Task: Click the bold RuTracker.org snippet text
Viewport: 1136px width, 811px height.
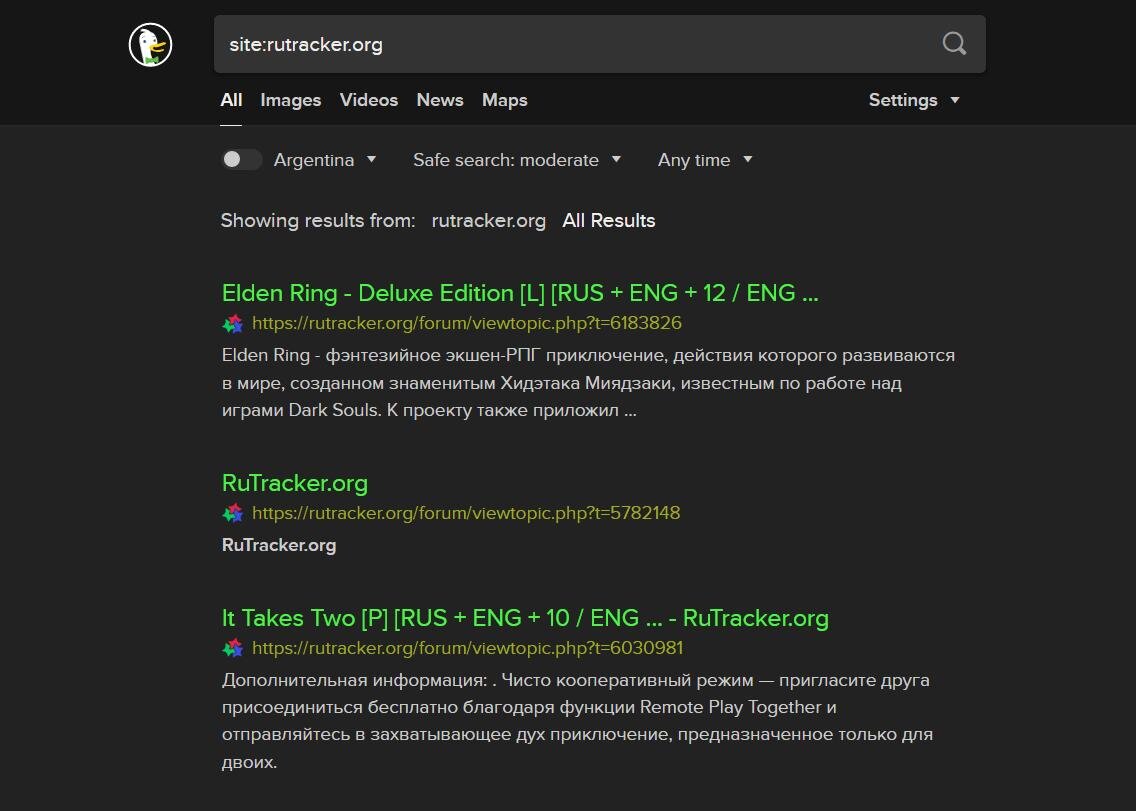Action: coord(279,545)
